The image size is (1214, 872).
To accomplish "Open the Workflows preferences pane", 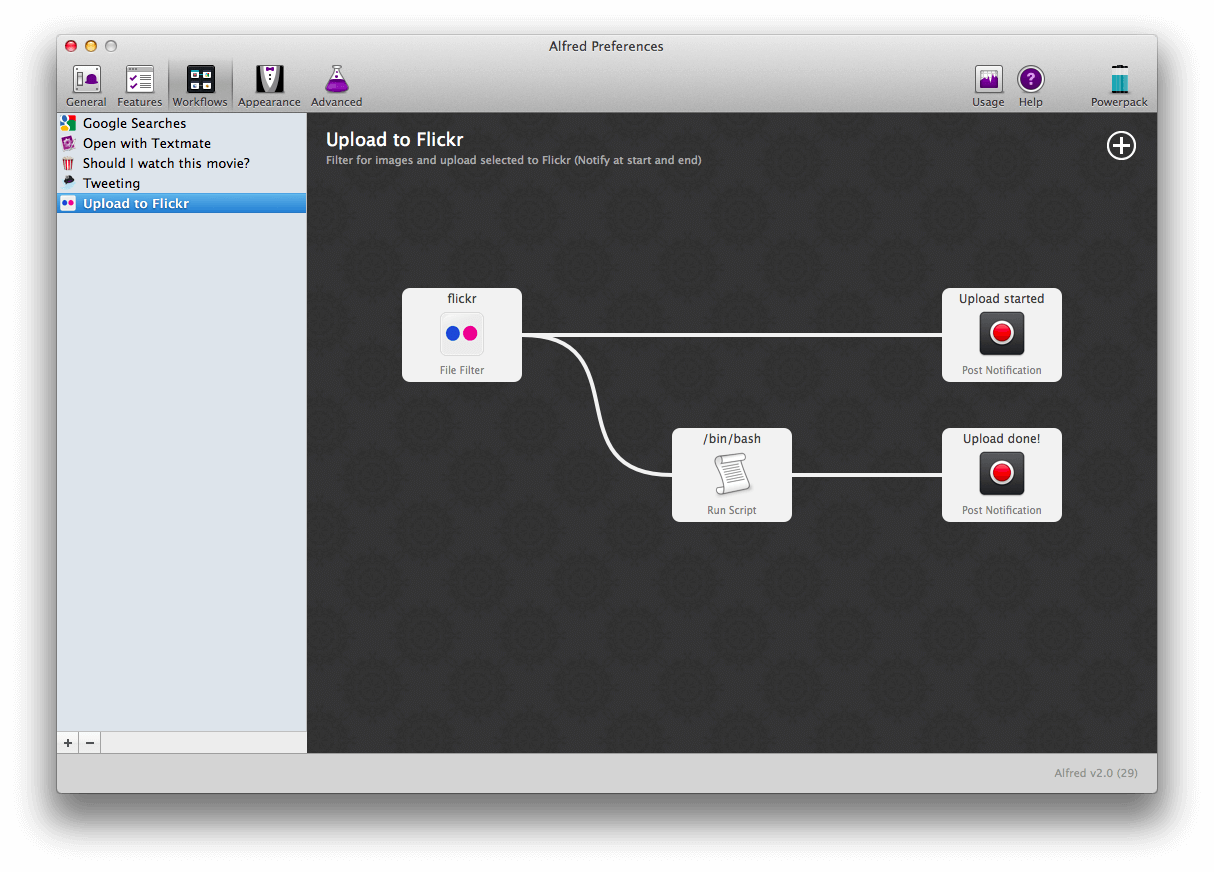I will (200, 84).
